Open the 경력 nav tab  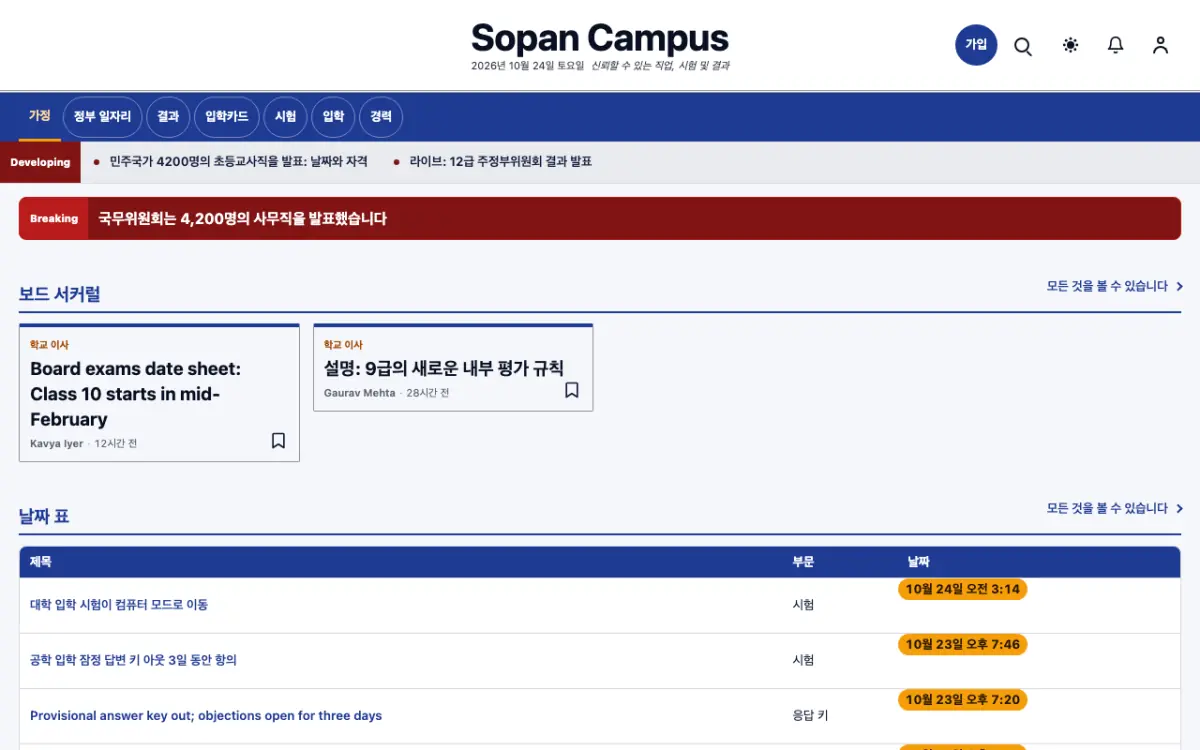[381, 117]
